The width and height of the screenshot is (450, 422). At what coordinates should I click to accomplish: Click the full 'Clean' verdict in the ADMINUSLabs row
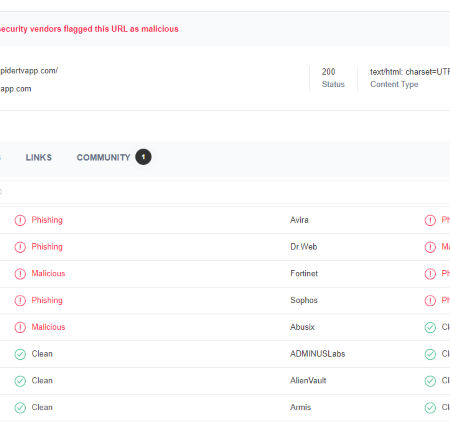[42, 354]
